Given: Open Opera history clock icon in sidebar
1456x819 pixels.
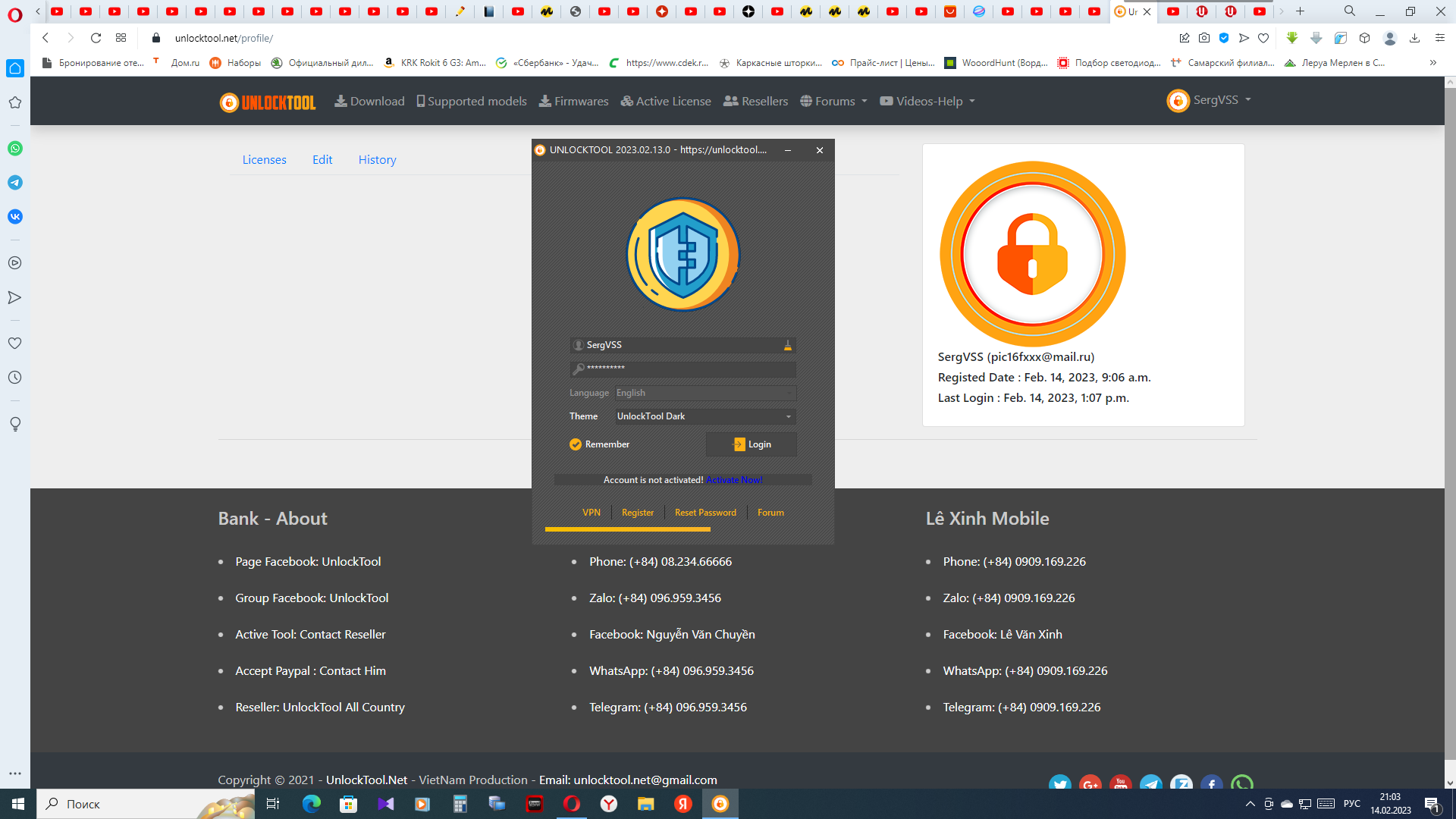Looking at the screenshot, I should point(15,378).
